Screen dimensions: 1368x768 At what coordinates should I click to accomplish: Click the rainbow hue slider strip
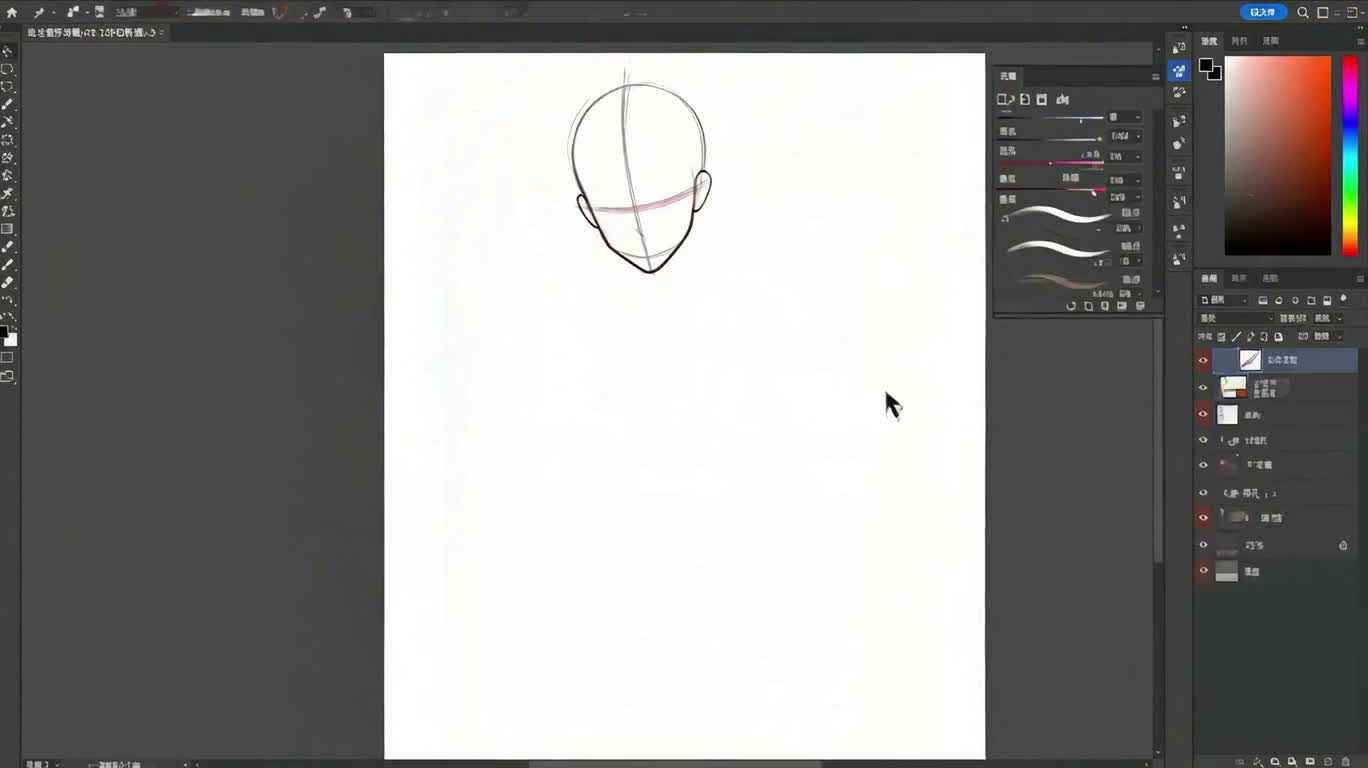tap(1350, 156)
